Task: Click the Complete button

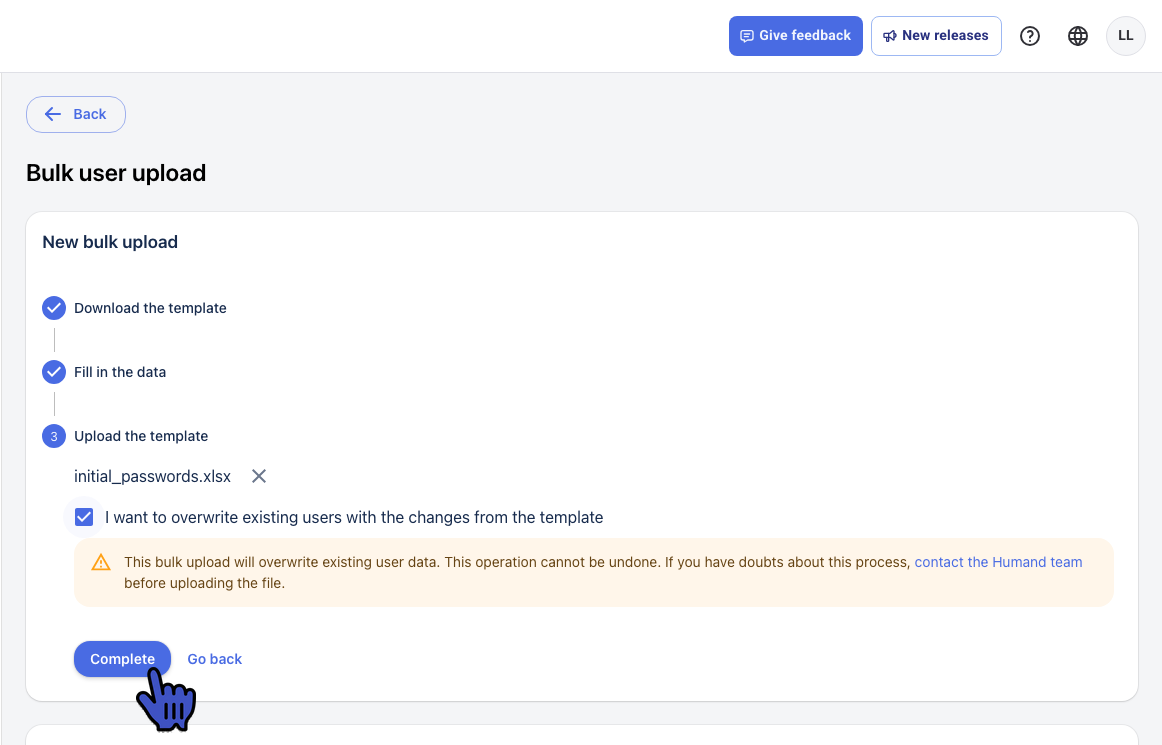Action: 122,659
